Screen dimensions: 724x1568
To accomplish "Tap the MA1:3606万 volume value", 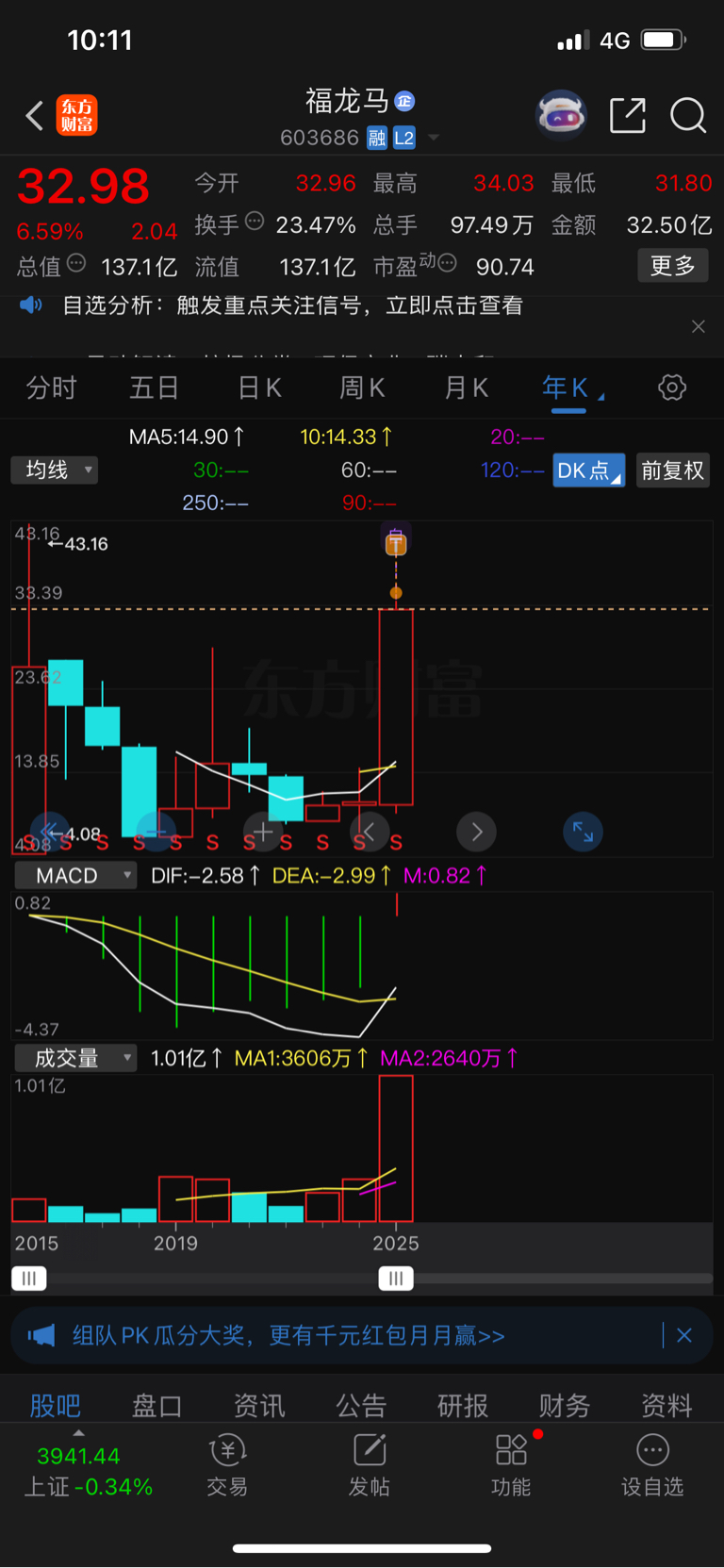I will point(301,1058).
